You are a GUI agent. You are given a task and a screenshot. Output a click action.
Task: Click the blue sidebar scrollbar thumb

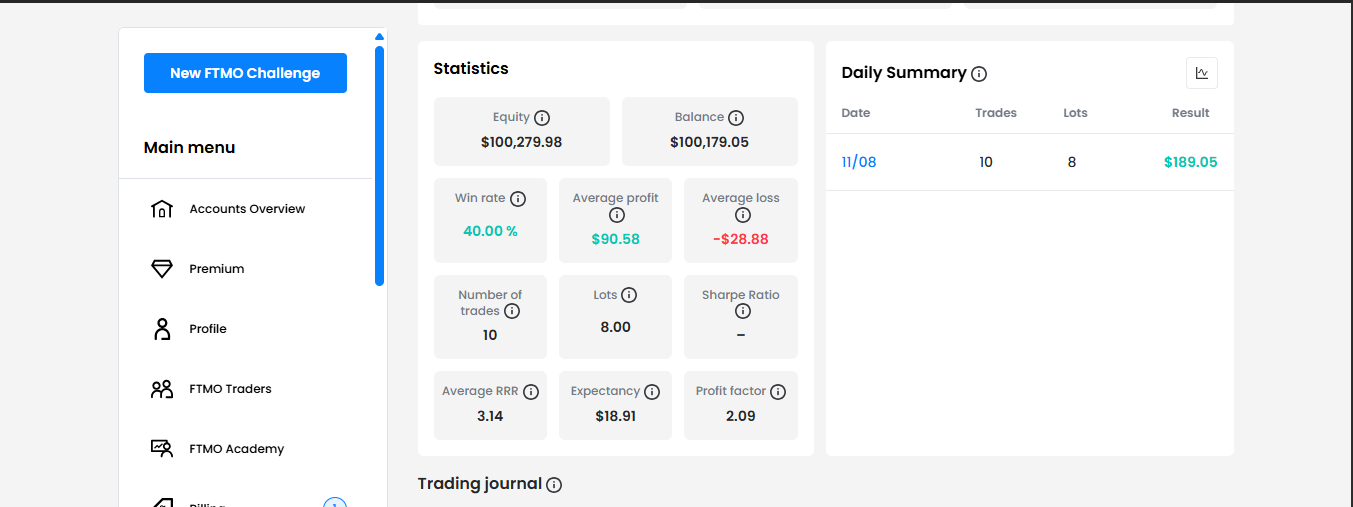coord(379,166)
